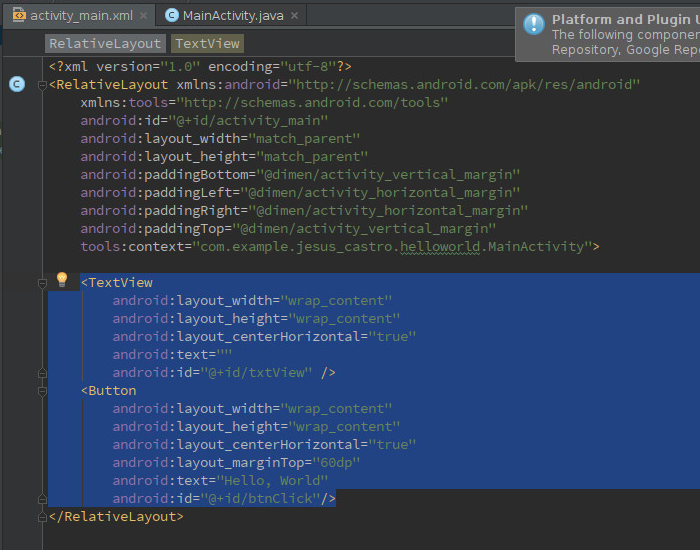Click TextView's layout_centerHorizontal attribute
The height and width of the screenshot is (550, 700).
[x=264, y=336]
